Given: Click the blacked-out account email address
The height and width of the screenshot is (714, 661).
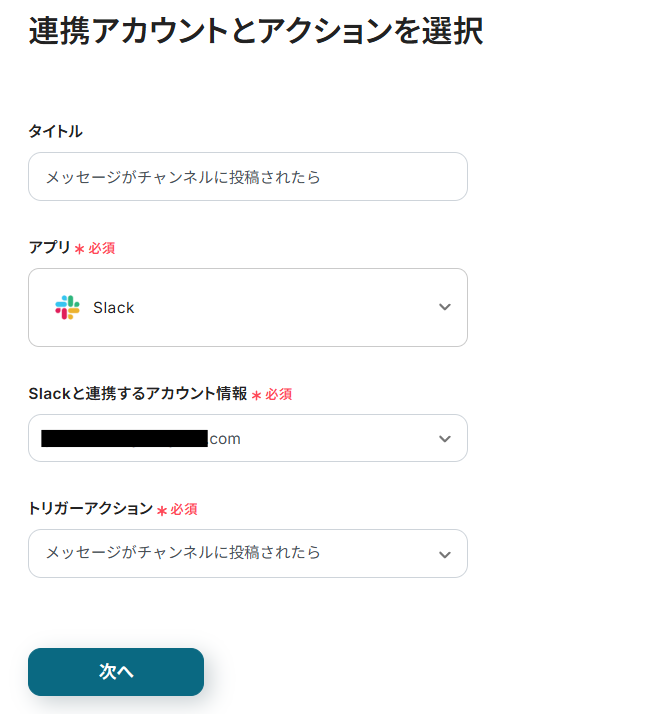Looking at the screenshot, I should tap(124, 438).
